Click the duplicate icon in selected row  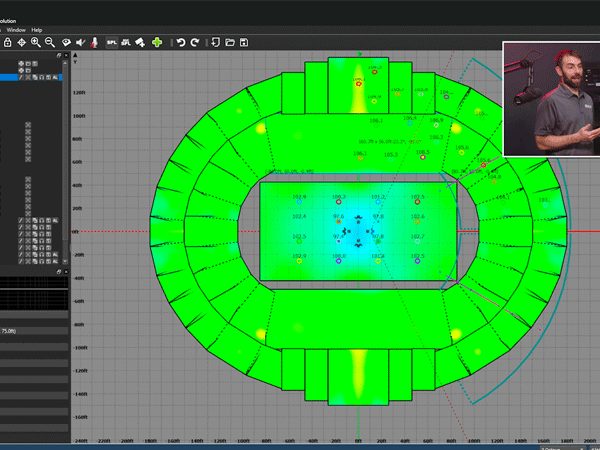click(x=35, y=77)
